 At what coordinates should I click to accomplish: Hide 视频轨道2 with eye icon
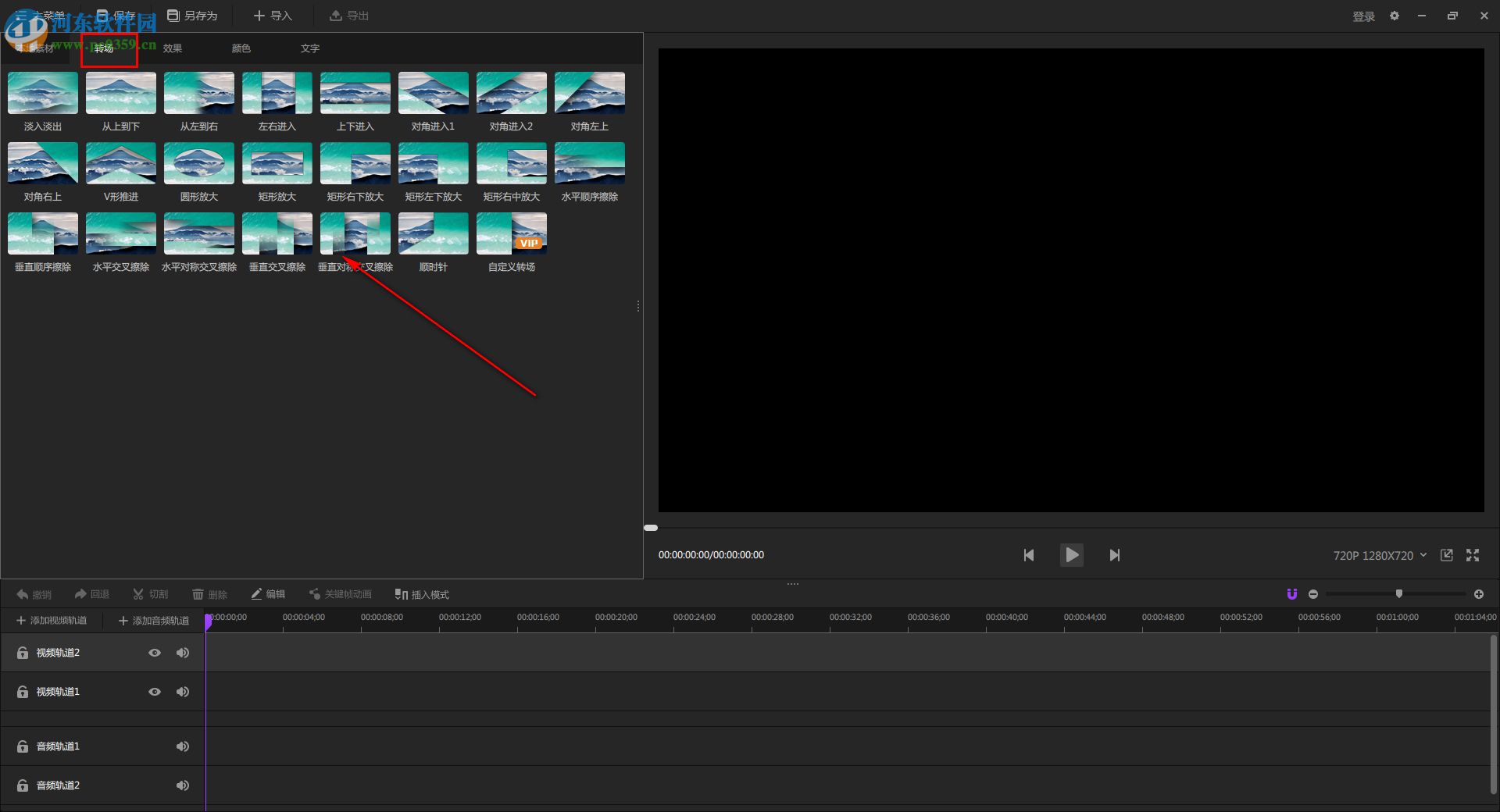click(x=155, y=653)
